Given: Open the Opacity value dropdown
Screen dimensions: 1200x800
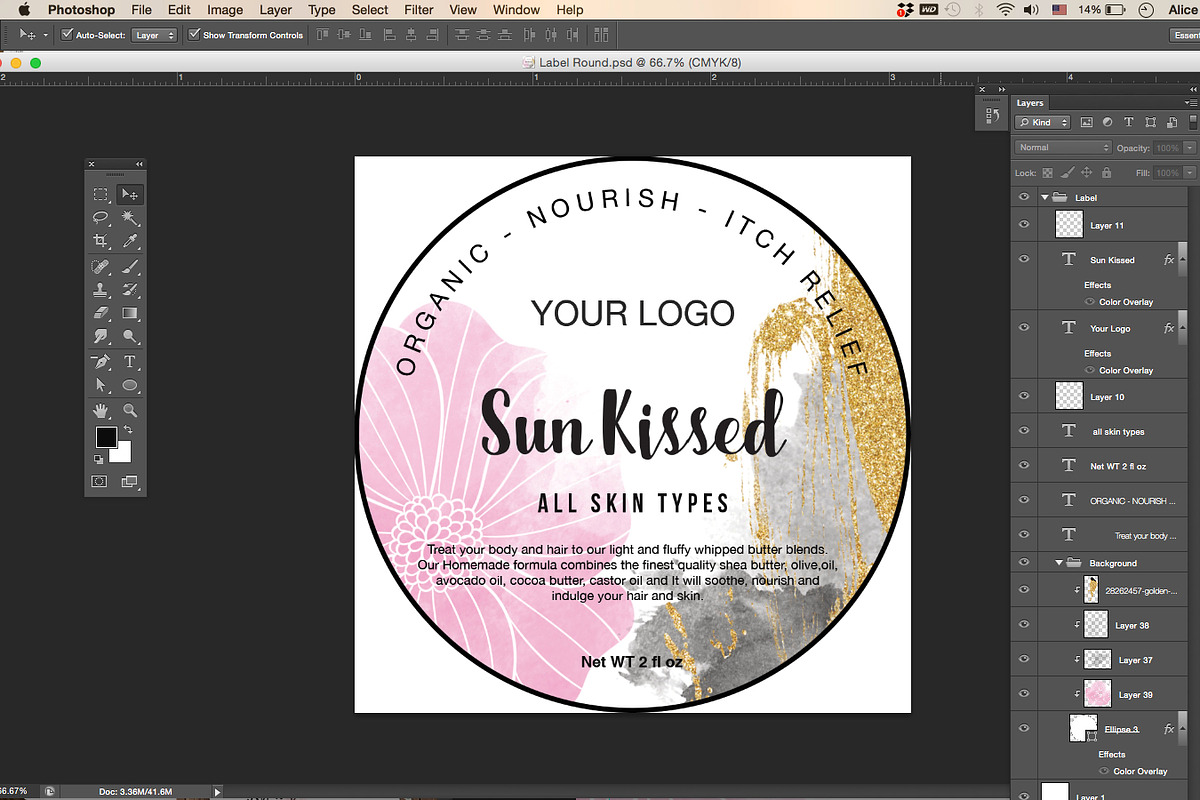Looking at the screenshot, I should [1190, 148].
